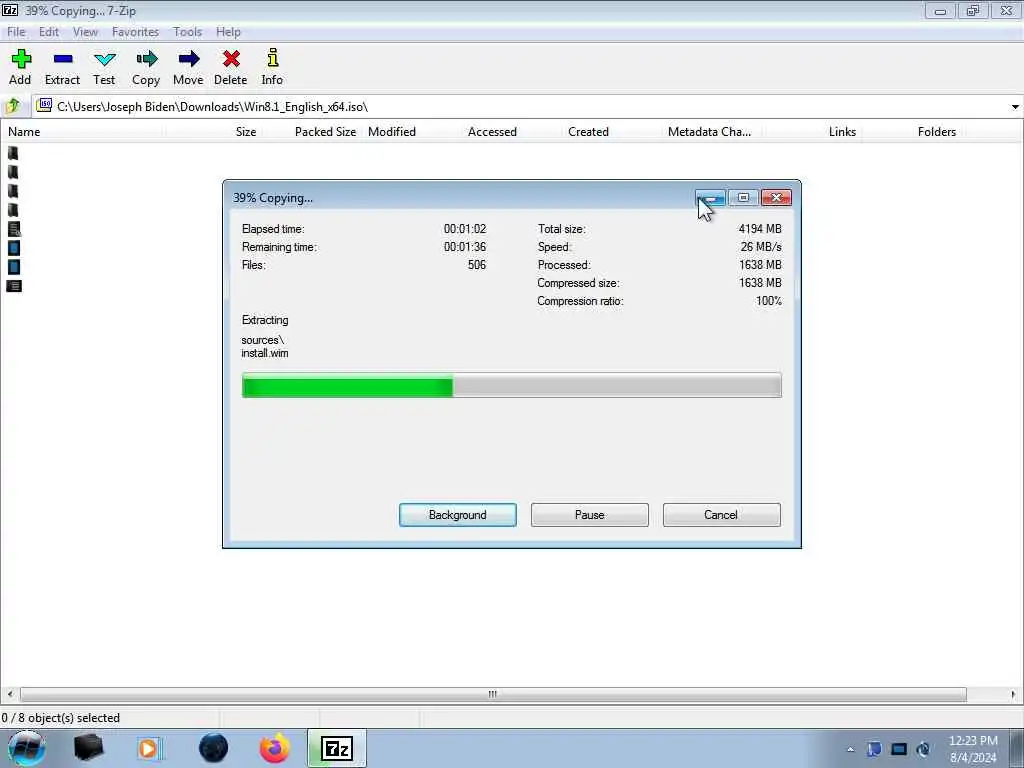This screenshot has height=768, width=1024.
Task: Click the total size value 4194 MB
Action: 760,229
